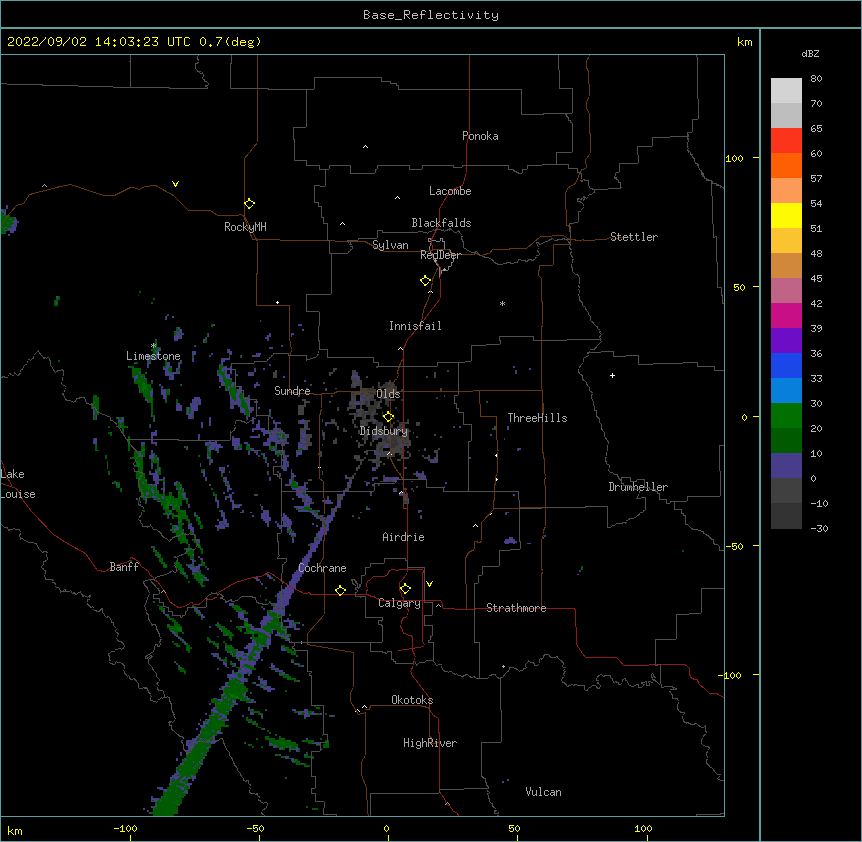Click the -100 tick on the horizontal axis

point(125,828)
